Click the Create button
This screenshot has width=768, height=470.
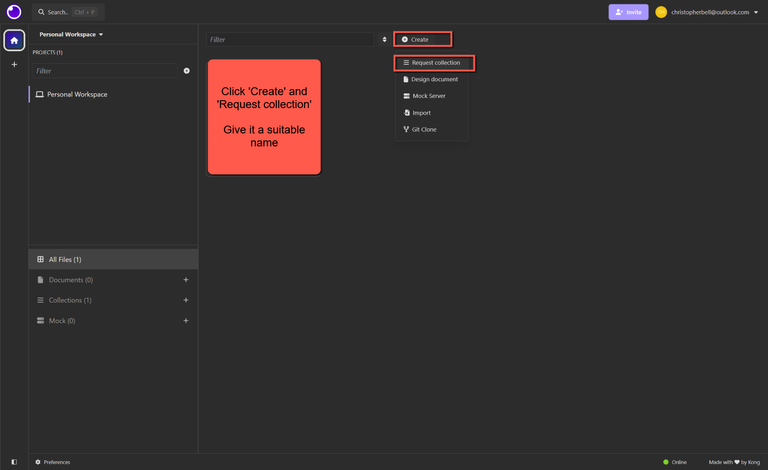pyautogui.click(x=422, y=40)
